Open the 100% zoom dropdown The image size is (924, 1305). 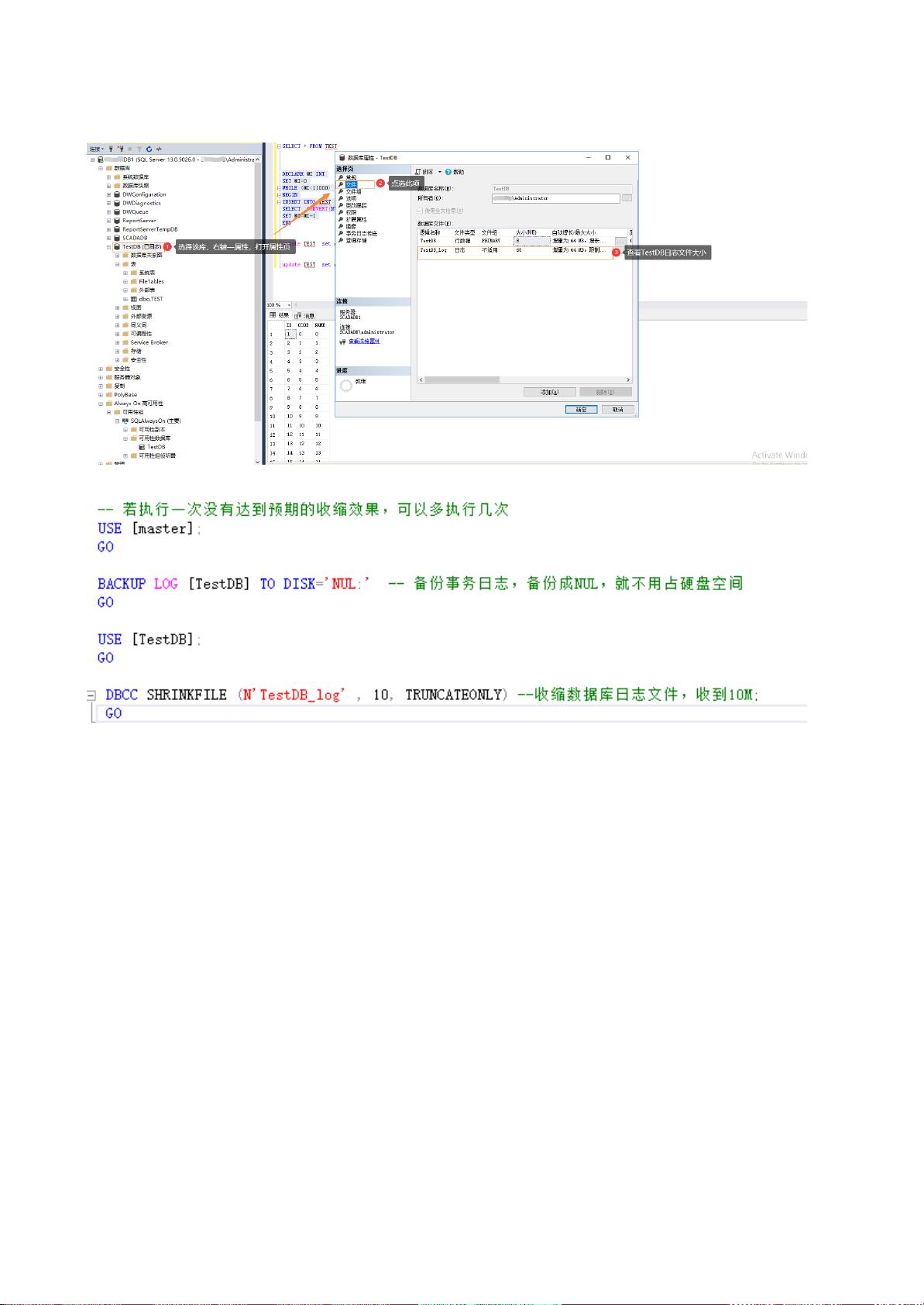pyautogui.click(x=289, y=305)
